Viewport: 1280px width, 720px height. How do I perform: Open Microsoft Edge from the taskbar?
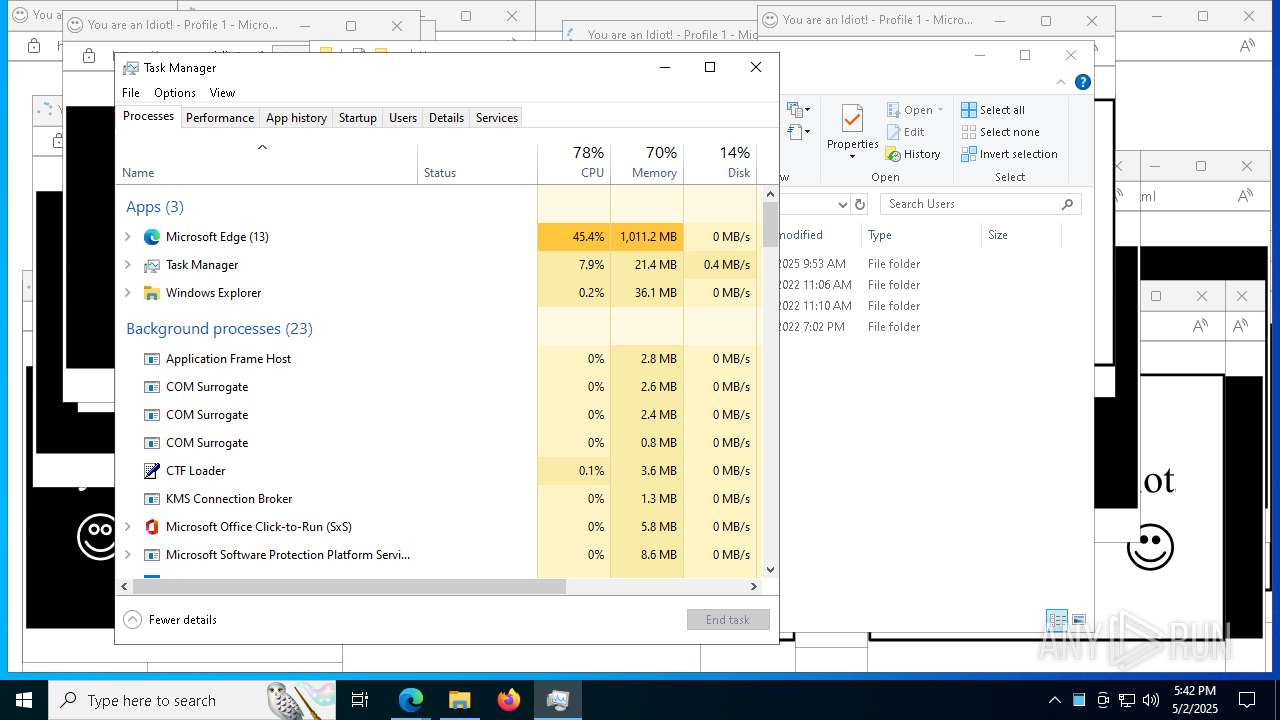pos(411,700)
